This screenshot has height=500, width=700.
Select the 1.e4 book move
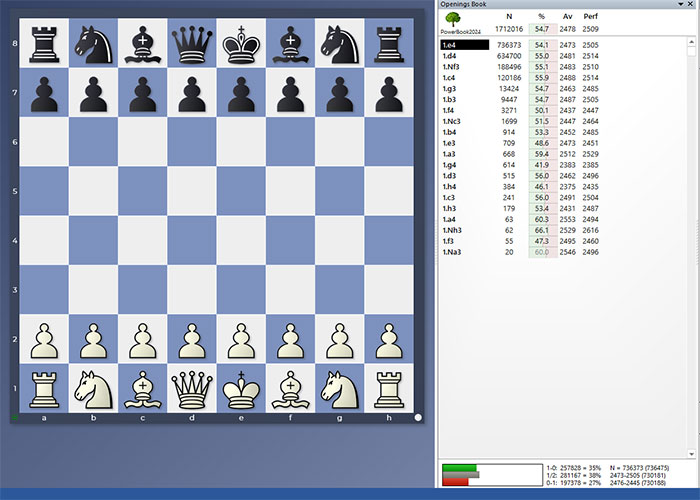(465, 45)
